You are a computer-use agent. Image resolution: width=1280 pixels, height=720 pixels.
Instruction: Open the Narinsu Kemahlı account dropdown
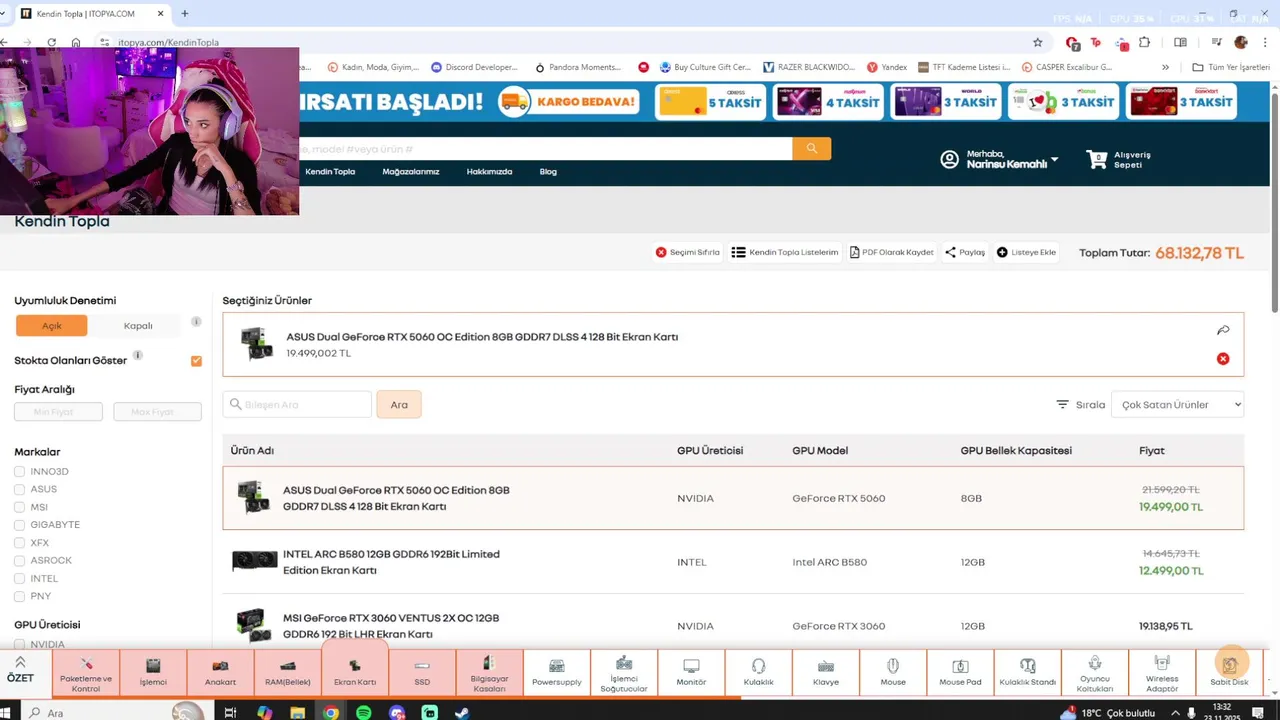pos(999,159)
